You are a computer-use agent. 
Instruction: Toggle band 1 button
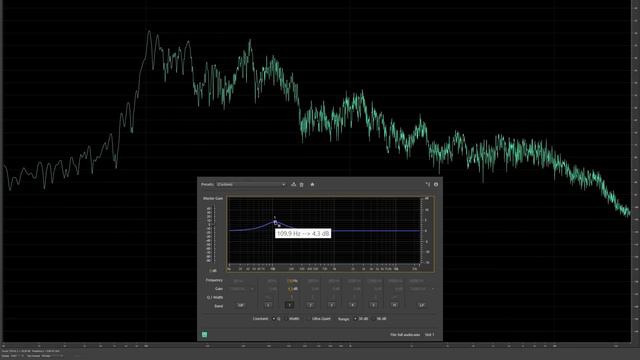289,305
